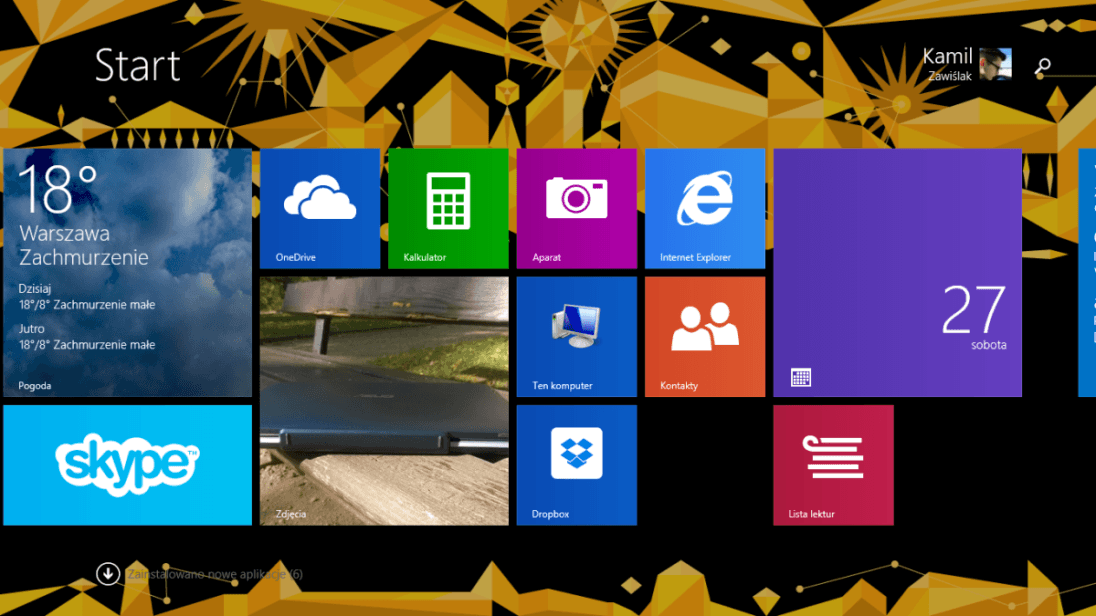1096x616 pixels.
Task: Launch Internet Explorer tile
Action: click(705, 208)
